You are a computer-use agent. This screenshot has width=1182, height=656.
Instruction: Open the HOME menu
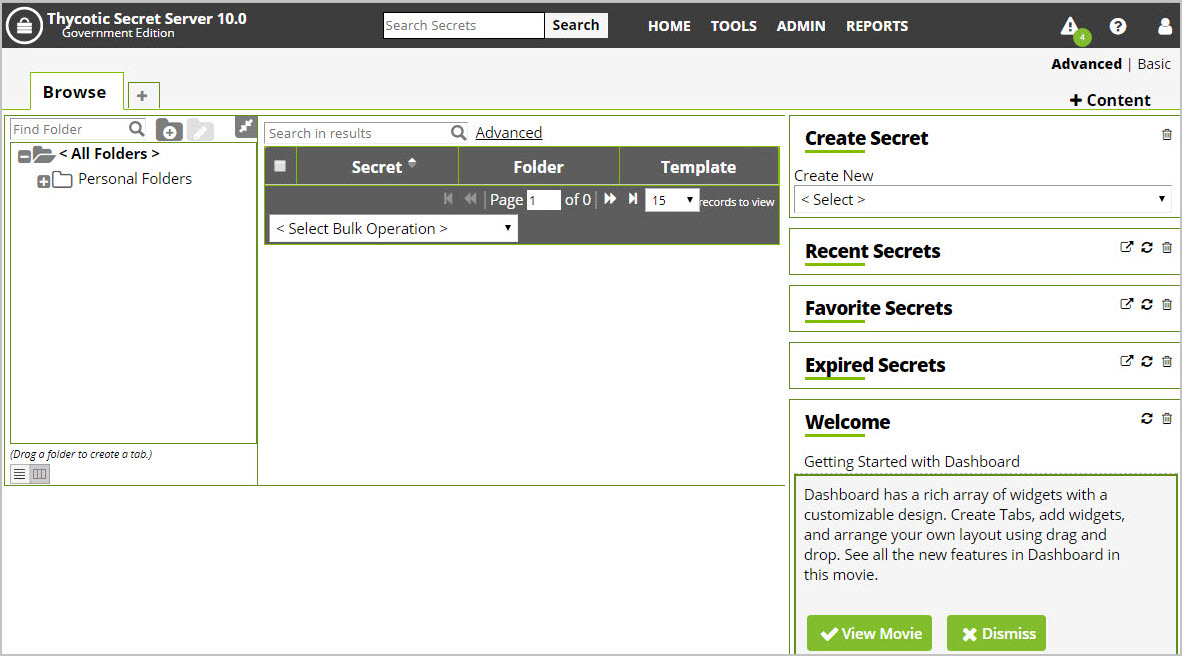click(x=669, y=26)
